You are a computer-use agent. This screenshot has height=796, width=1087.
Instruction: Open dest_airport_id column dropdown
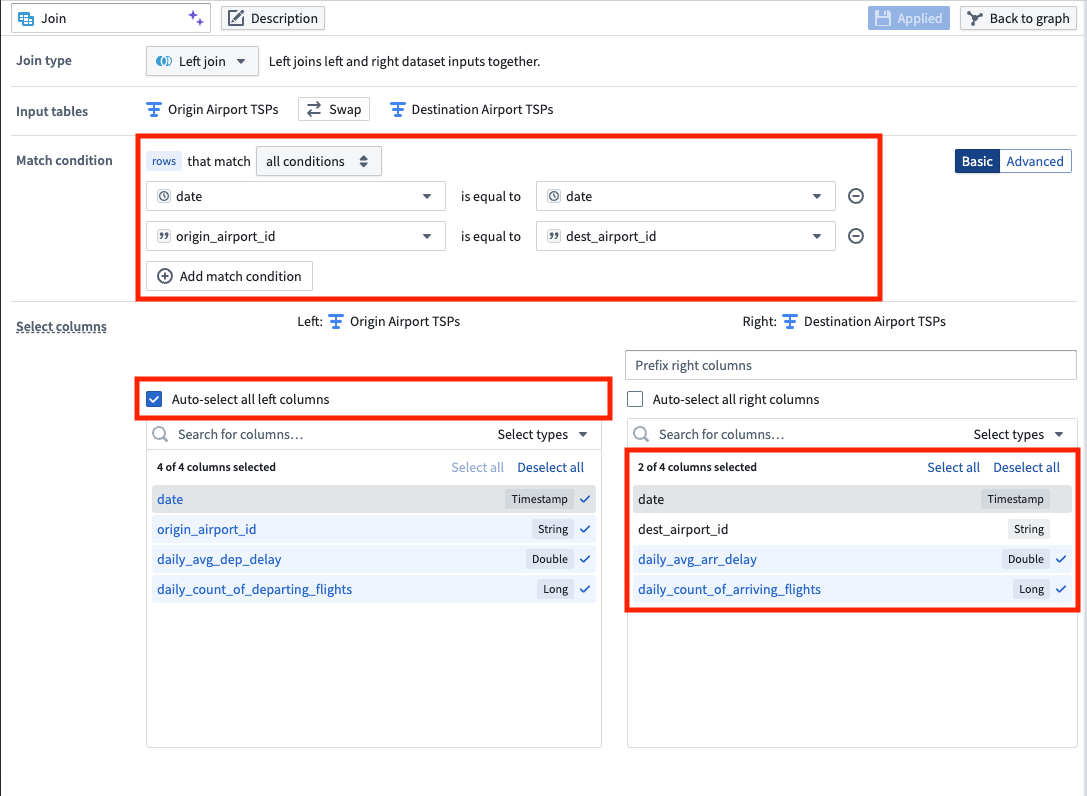pyautogui.click(x=686, y=236)
